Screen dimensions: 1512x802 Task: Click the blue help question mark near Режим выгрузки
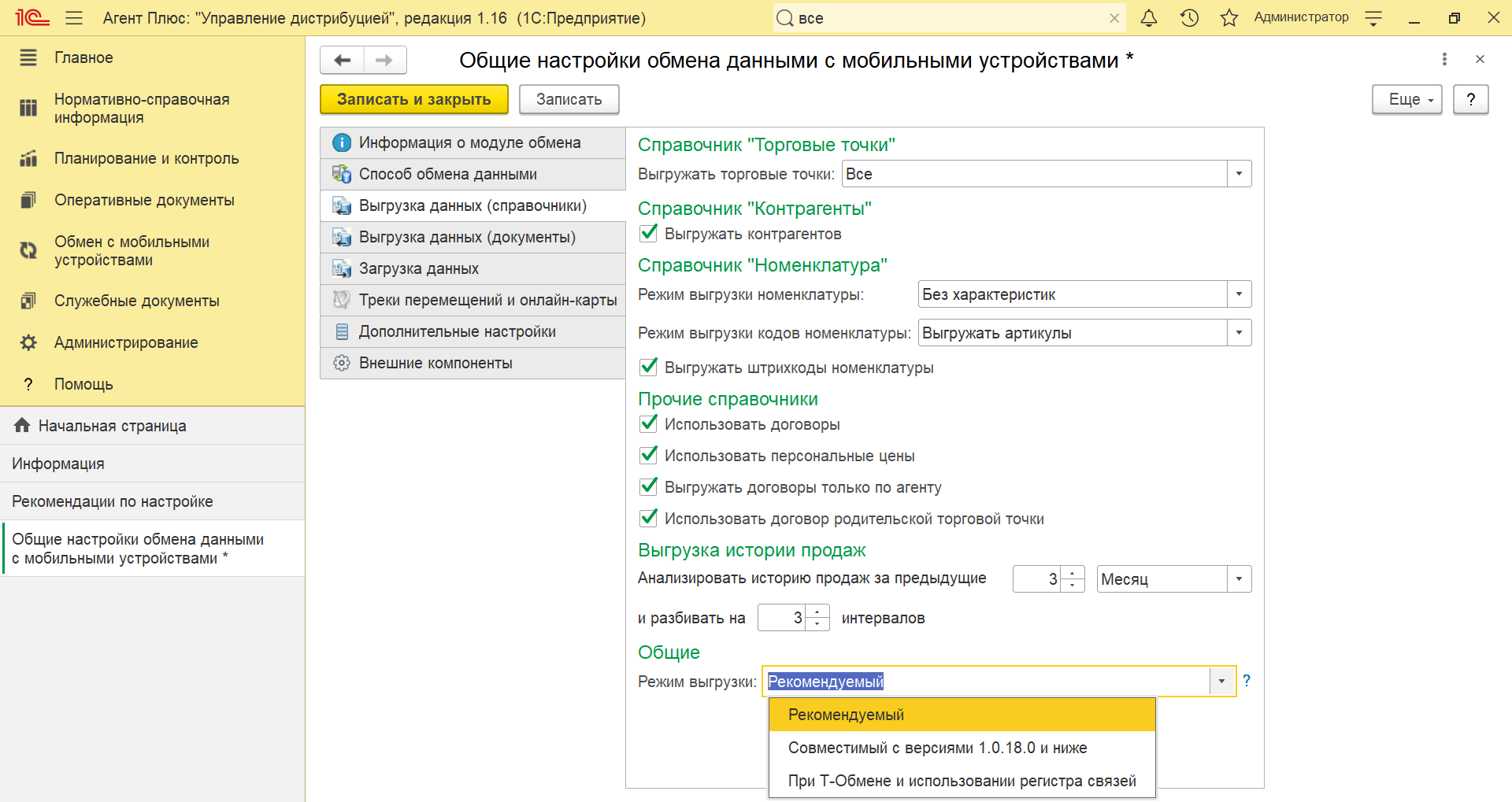coord(1247,681)
